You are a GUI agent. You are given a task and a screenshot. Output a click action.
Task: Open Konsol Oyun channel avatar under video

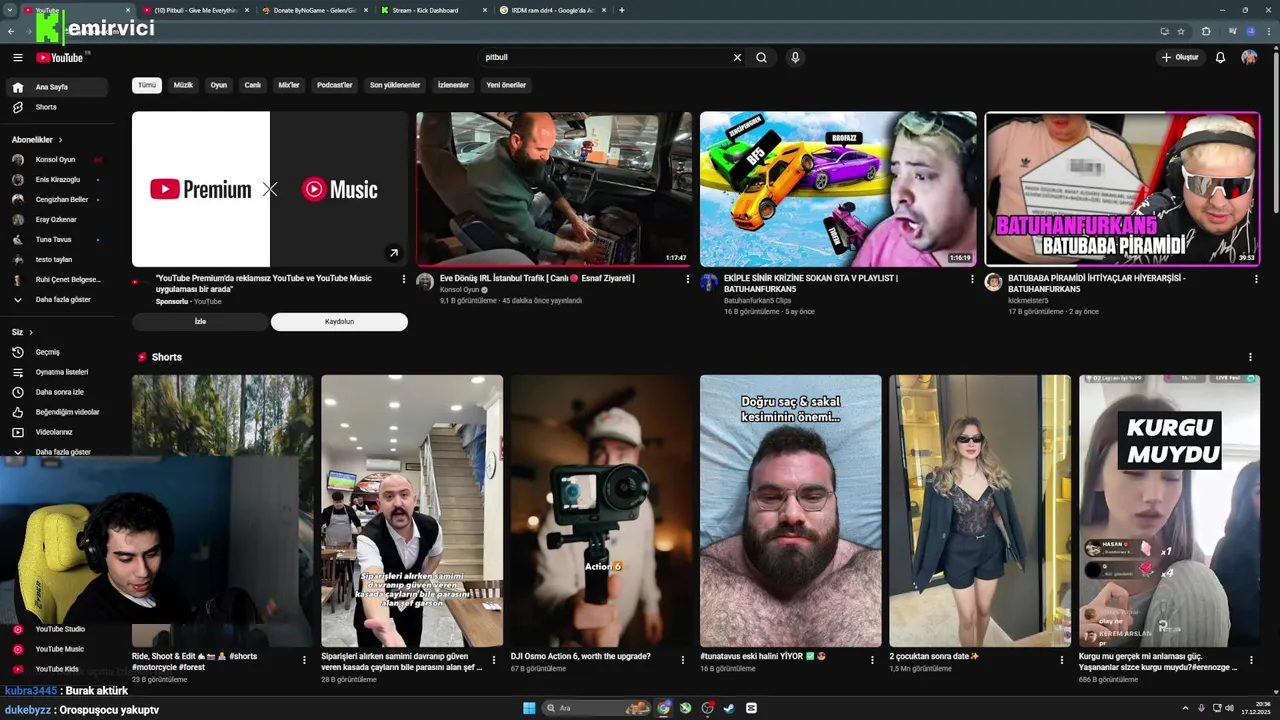pyautogui.click(x=425, y=282)
